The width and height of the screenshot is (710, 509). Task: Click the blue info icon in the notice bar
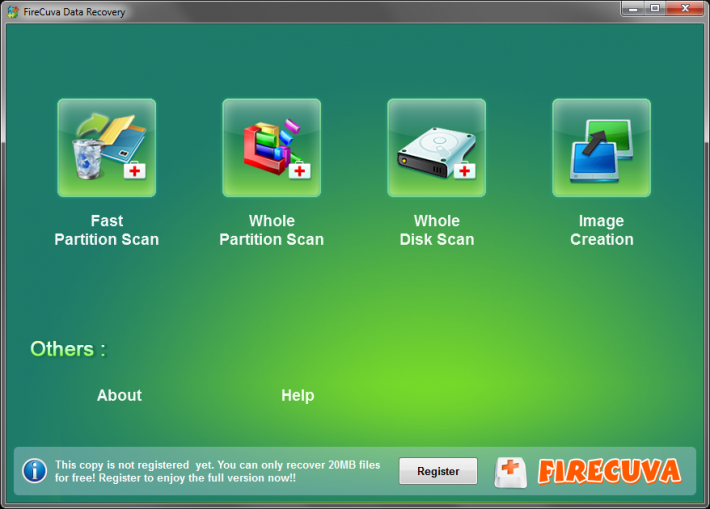(34, 471)
